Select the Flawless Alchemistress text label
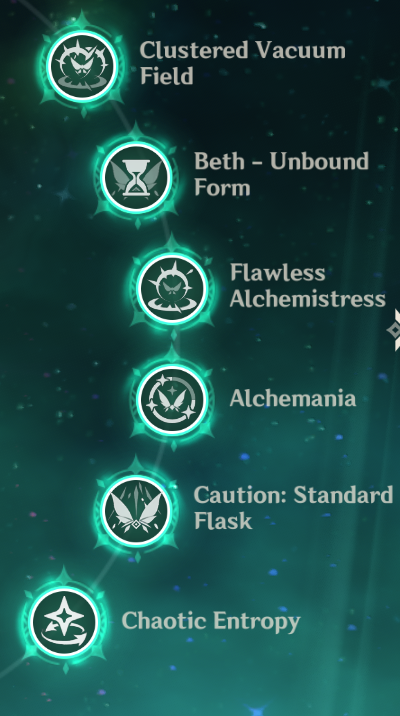400x716 pixels. (x=308, y=285)
